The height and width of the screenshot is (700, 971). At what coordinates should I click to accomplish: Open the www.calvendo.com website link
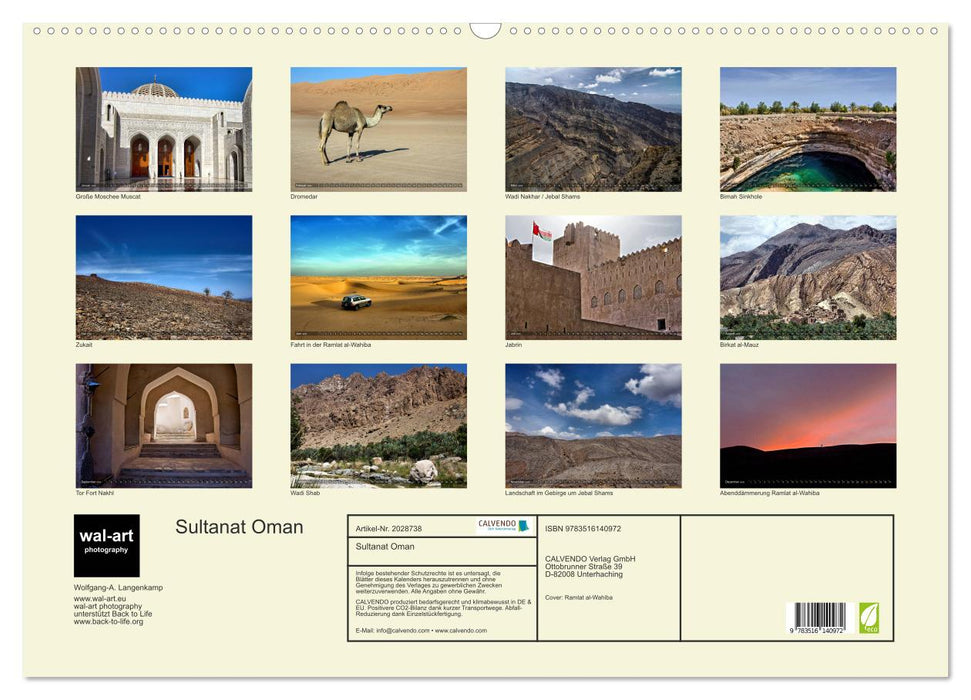462,630
